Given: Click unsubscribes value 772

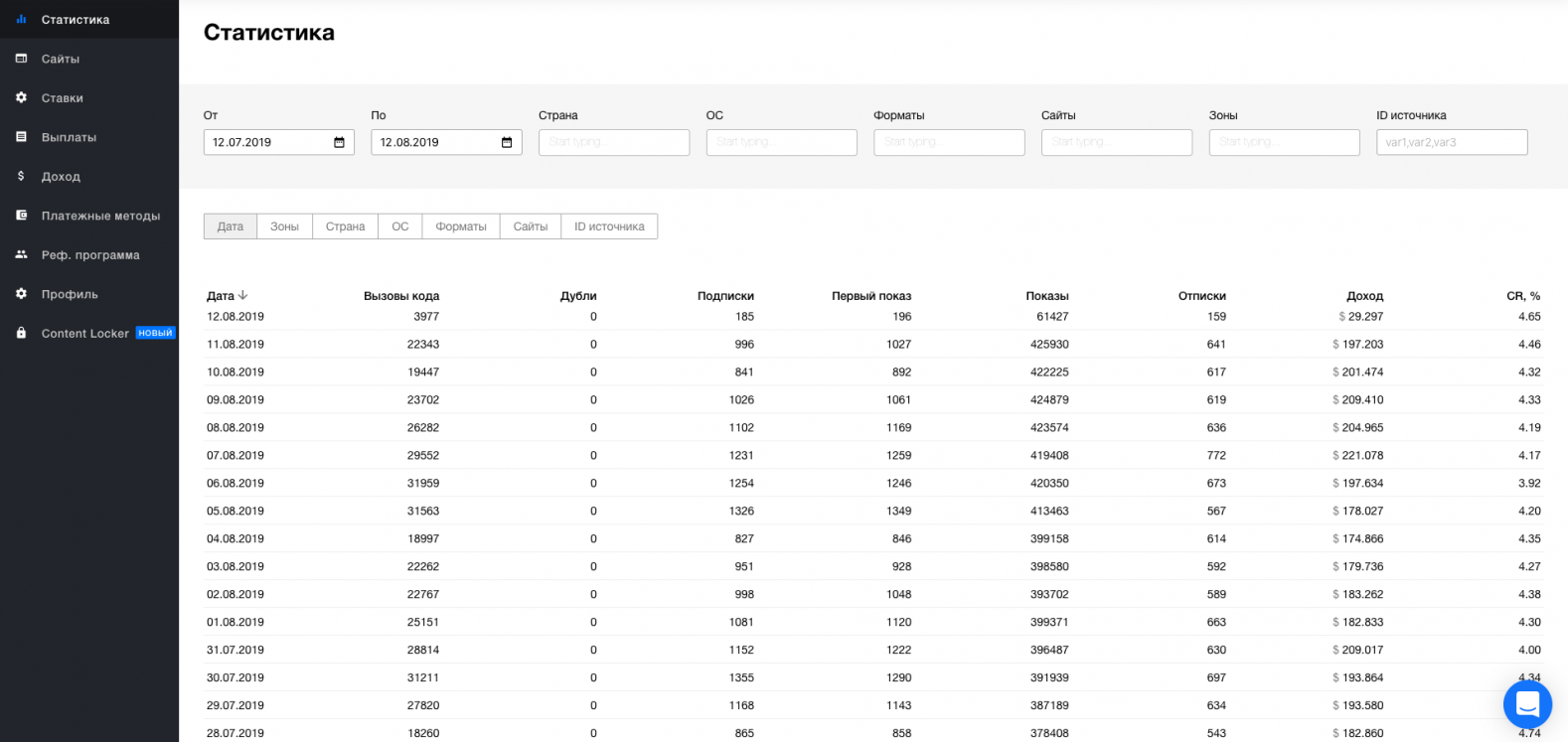Looking at the screenshot, I should point(1216,456).
